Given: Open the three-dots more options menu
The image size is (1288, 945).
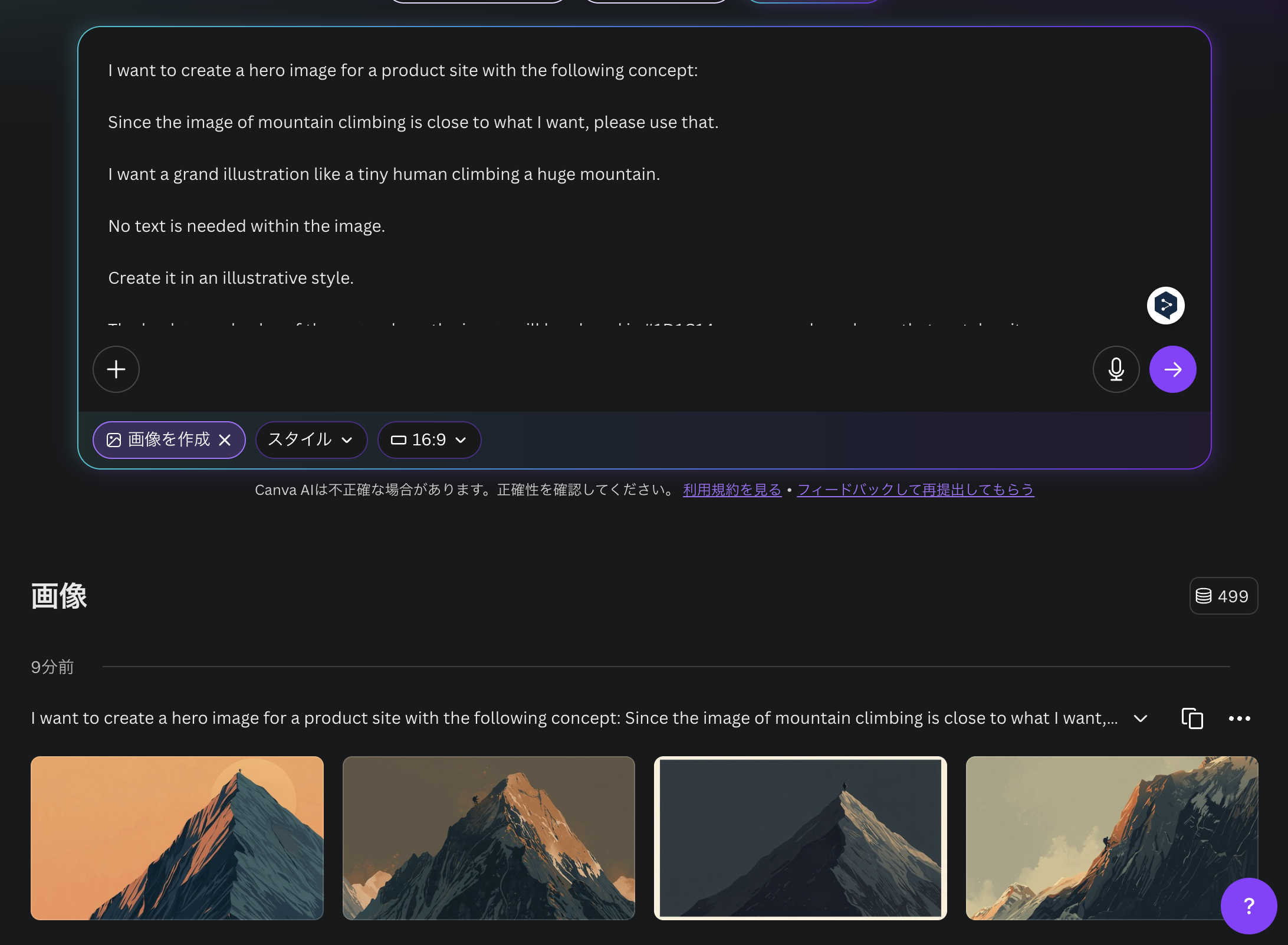Looking at the screenshot, I should click(x=1239, y=718).
